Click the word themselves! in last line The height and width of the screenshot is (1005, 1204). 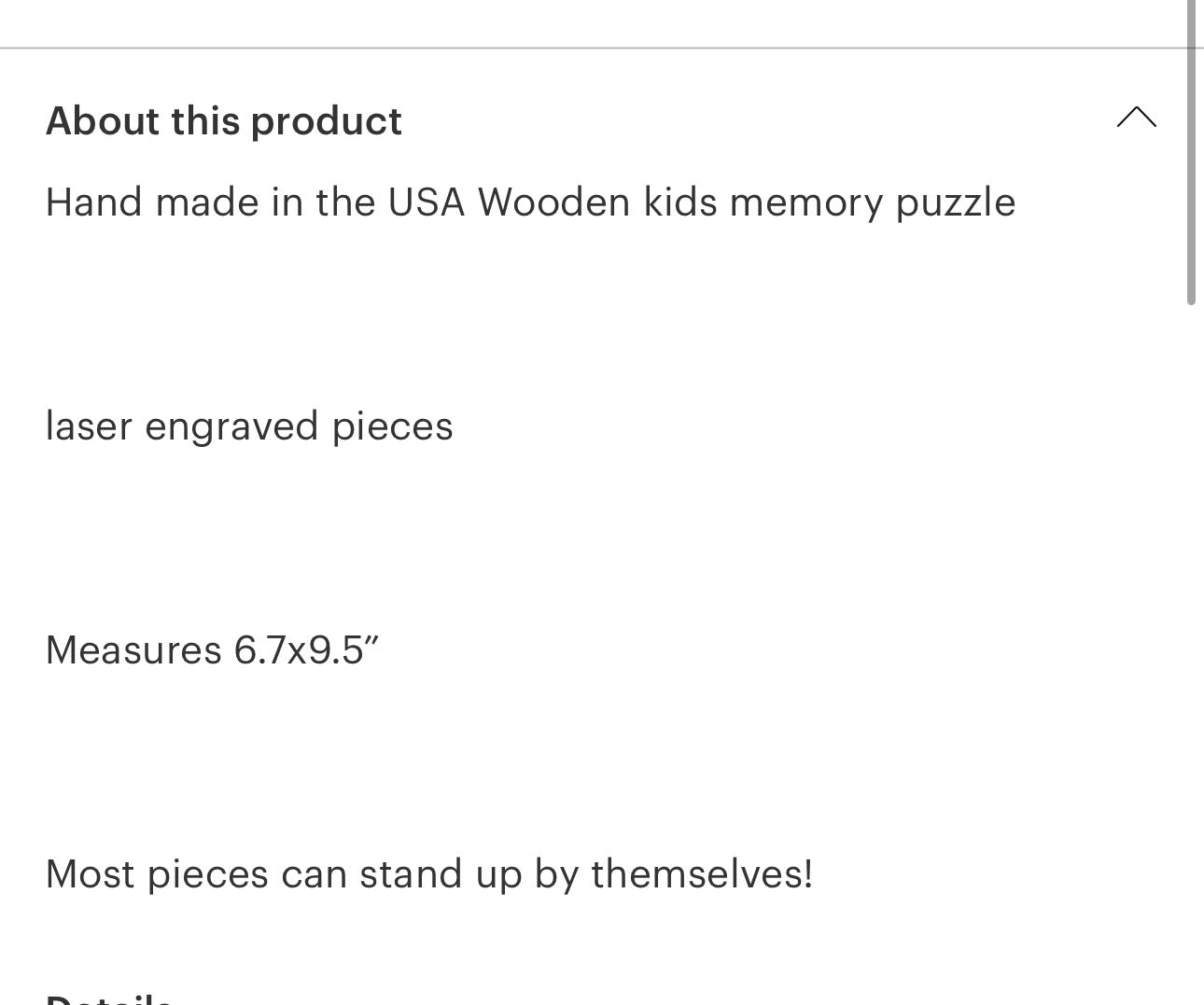(701, 874)
